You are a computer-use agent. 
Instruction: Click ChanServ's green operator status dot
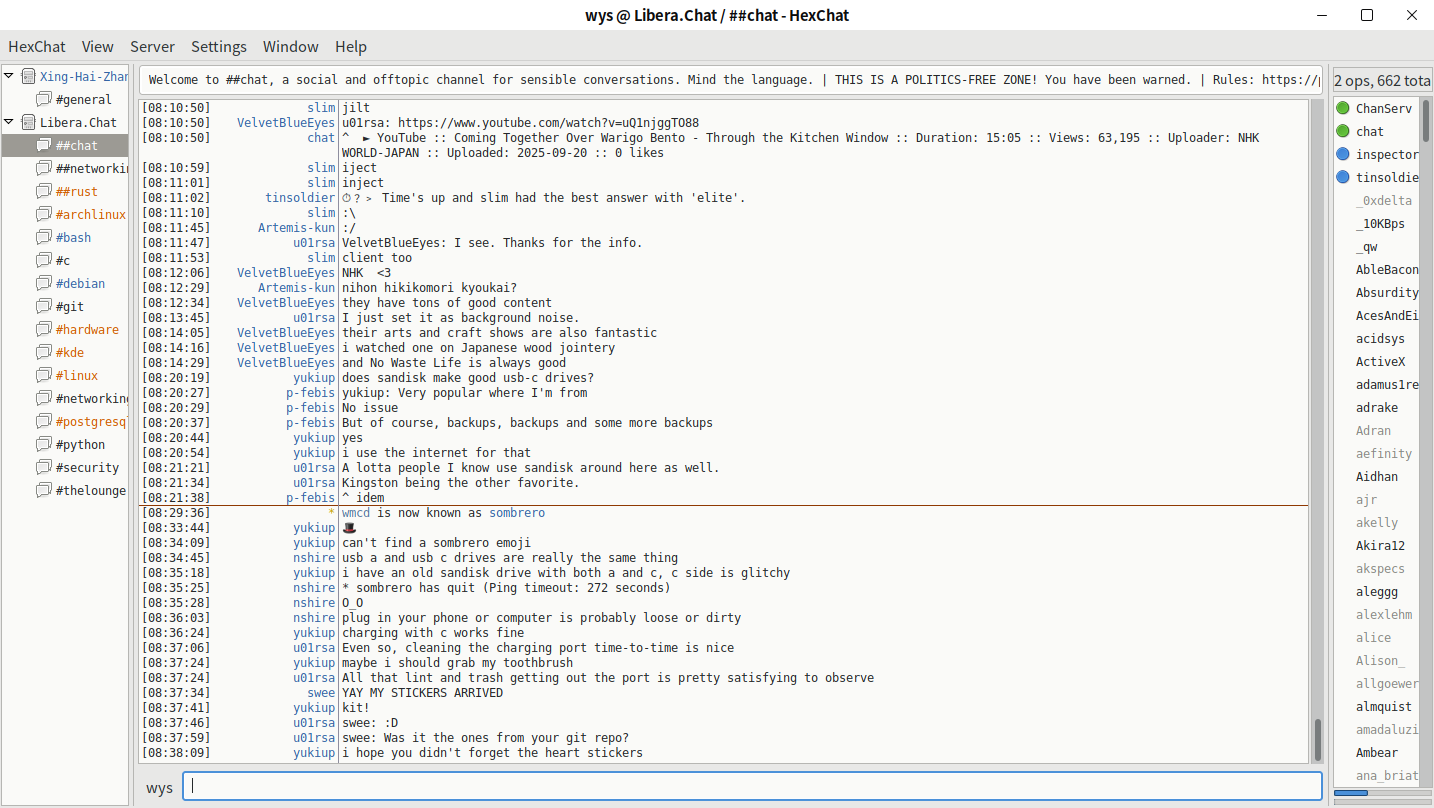(1343, 108)
